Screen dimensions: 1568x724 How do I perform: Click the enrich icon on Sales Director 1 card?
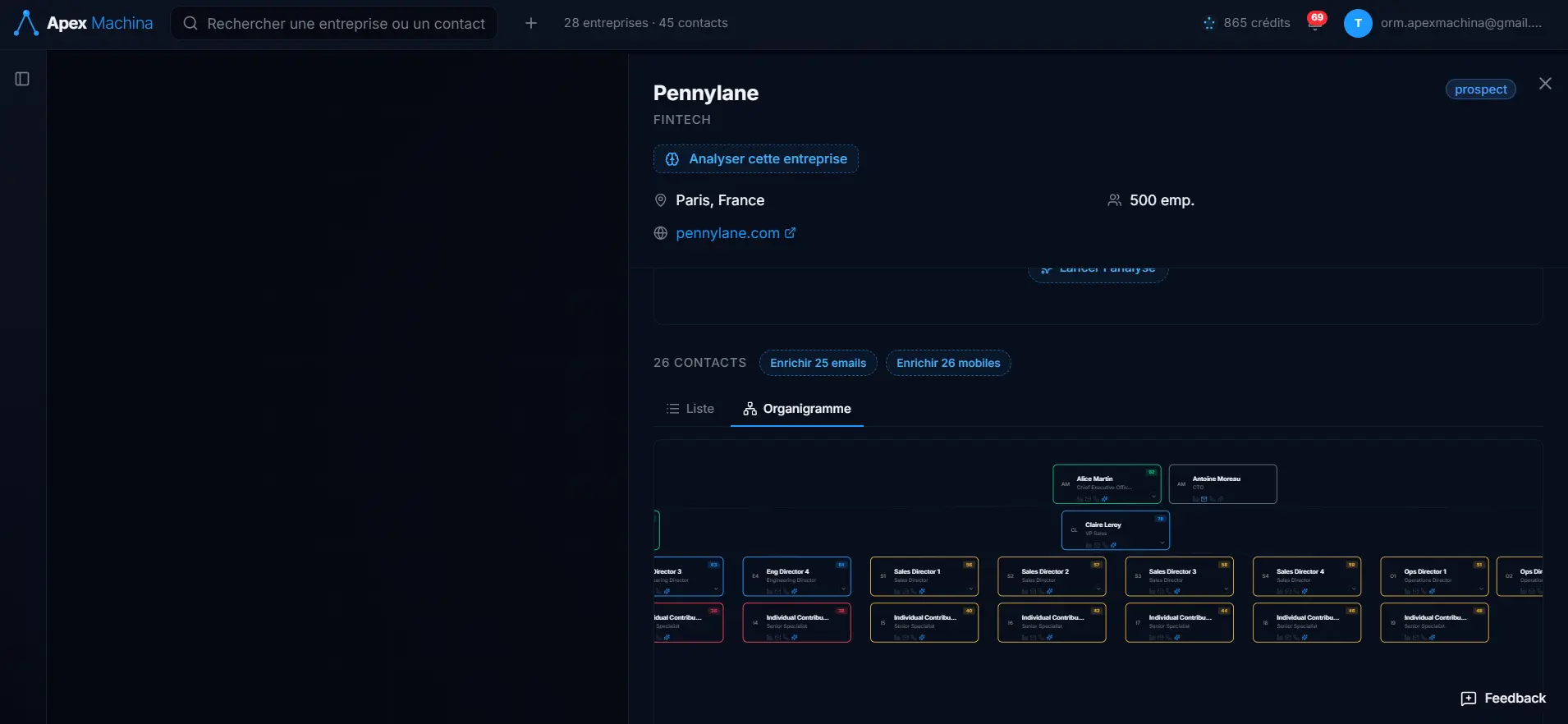[922, 591]
